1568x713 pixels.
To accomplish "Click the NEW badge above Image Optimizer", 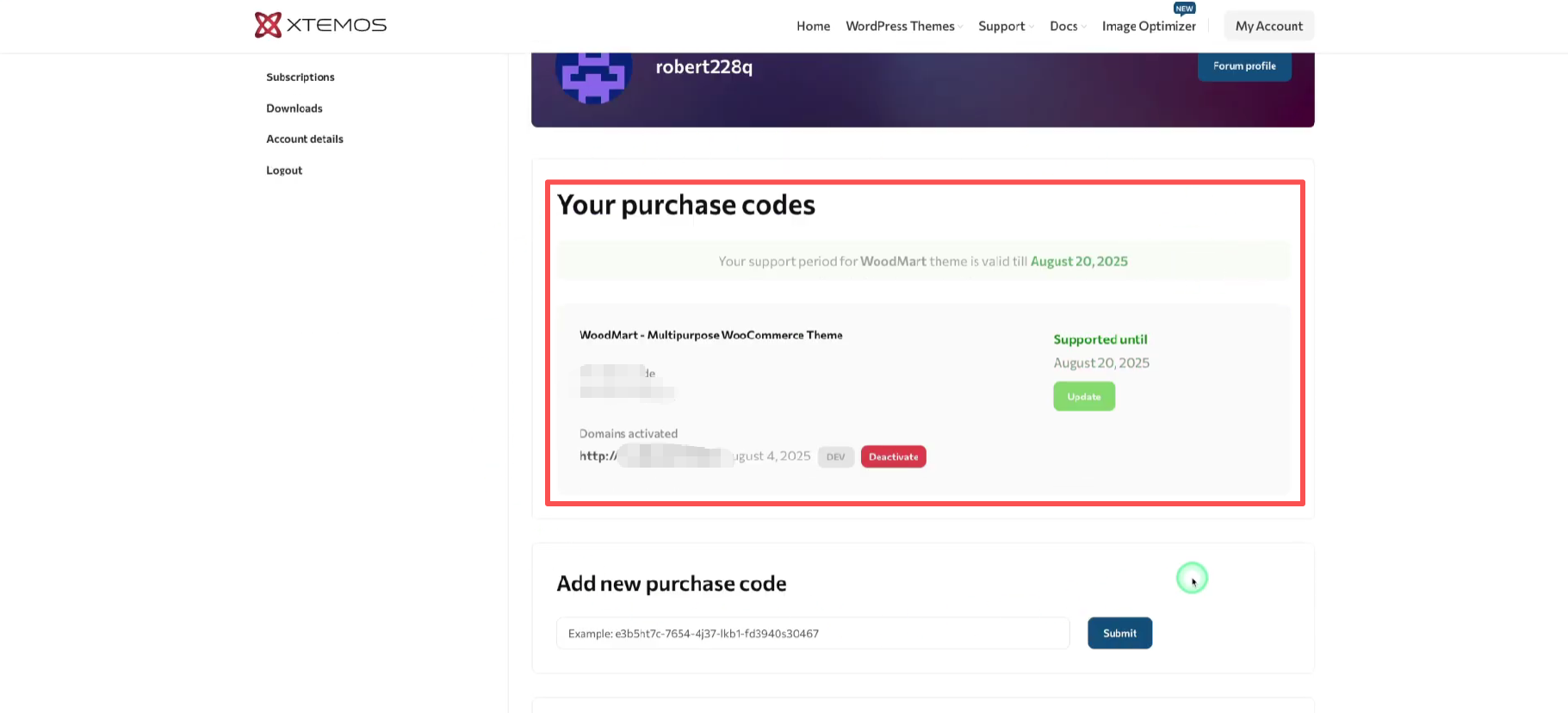I will pyautogui.click(x=1184, y=9).
